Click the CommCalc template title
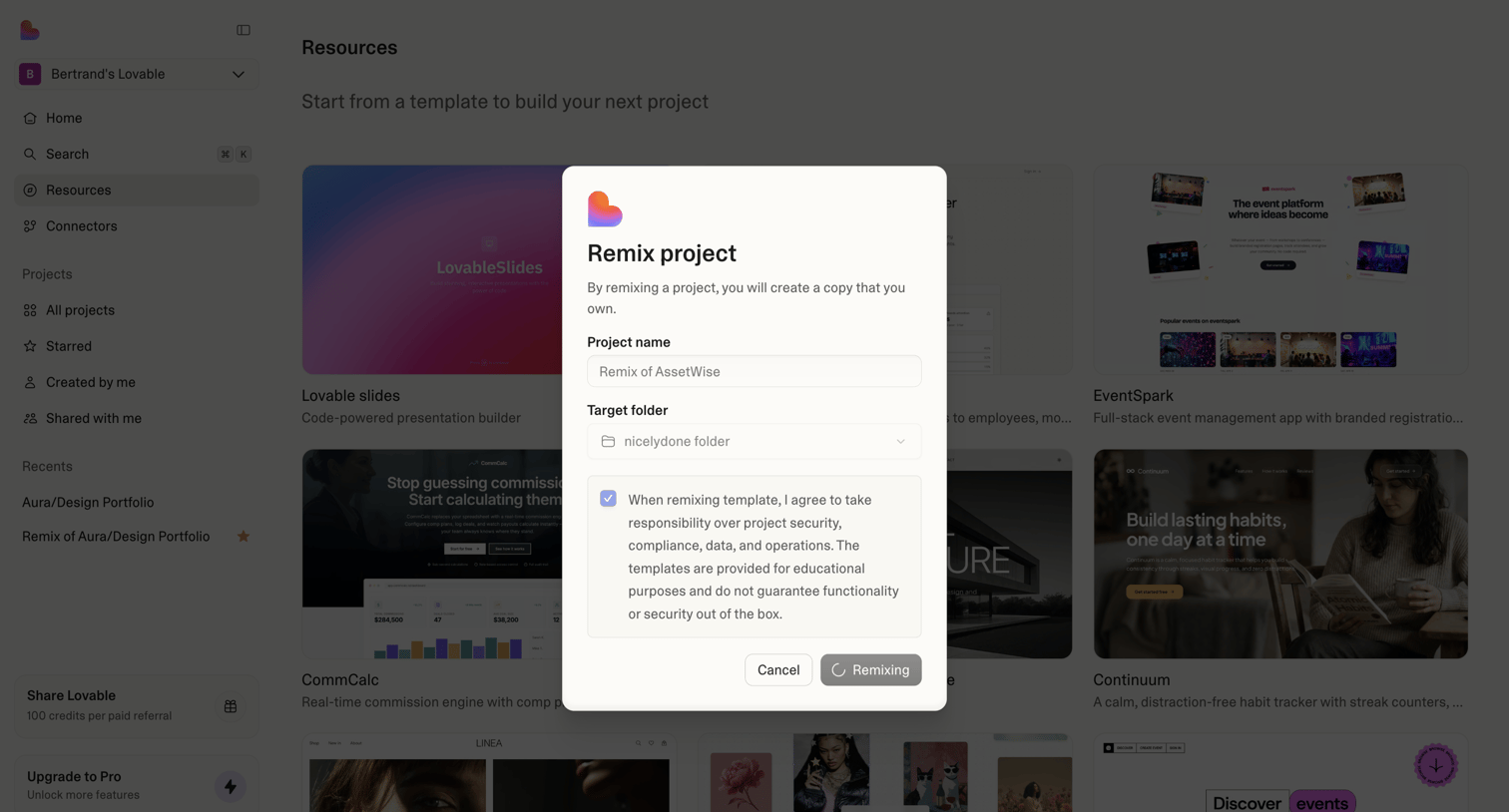The height and width of the screenshot is (812, 1509). click(340, 679)
